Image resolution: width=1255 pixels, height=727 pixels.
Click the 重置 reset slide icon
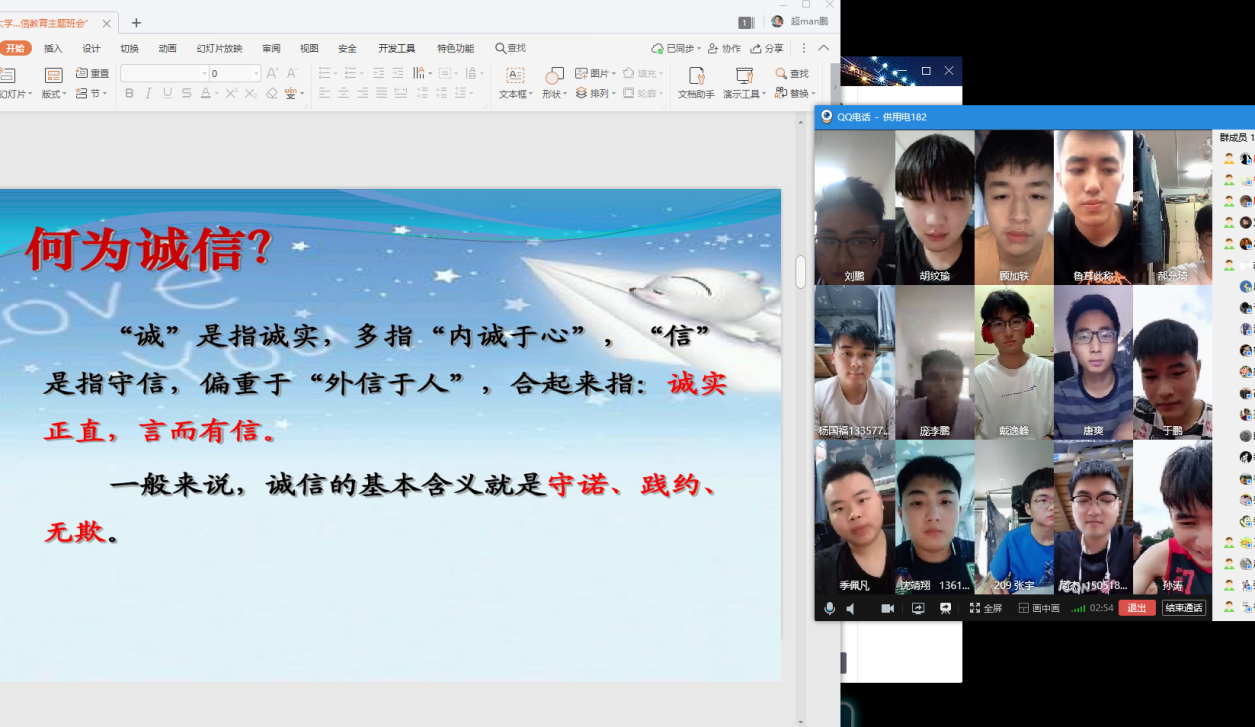click(92, 73)
